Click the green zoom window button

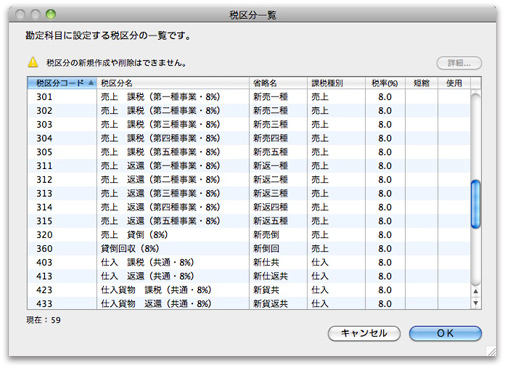(50, 14)
